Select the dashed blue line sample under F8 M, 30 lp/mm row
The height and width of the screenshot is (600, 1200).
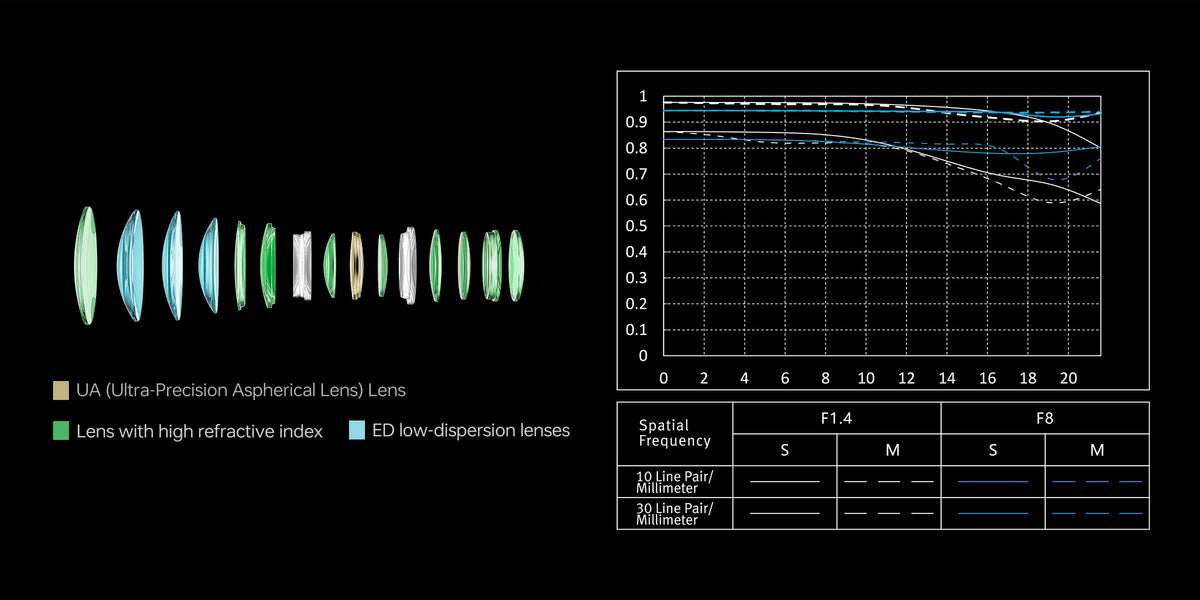(x=1096, y=513)
